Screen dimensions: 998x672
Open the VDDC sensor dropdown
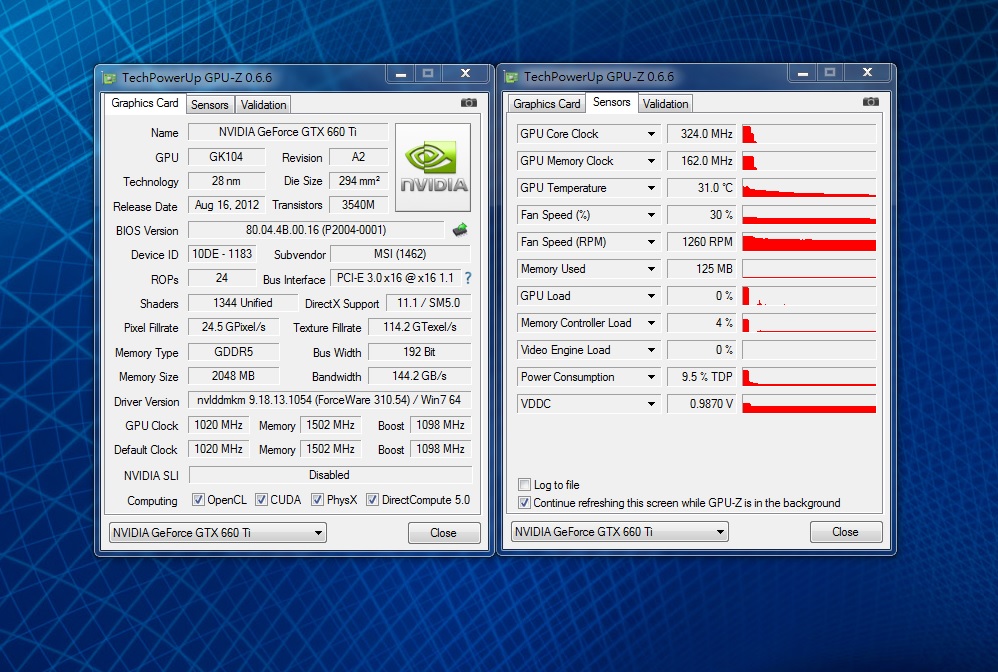pyautogui.click(x=651, y=403)
